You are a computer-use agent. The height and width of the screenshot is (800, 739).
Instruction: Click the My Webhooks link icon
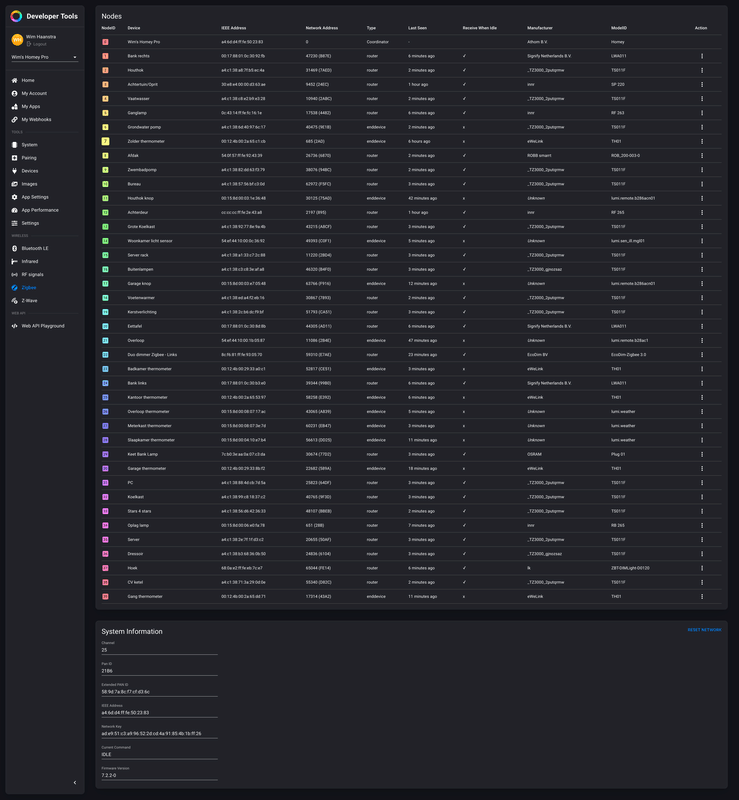(14, 119)
